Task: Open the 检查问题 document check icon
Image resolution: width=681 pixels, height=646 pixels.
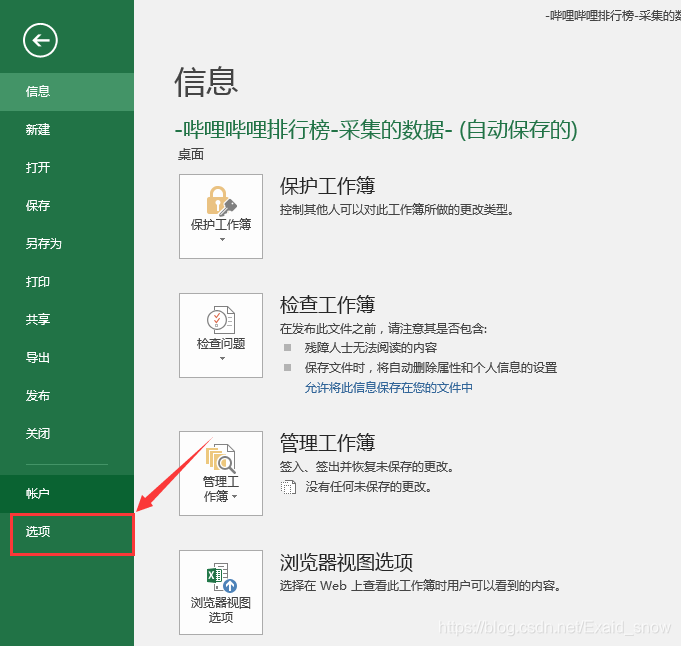Action: pos(221,335)
